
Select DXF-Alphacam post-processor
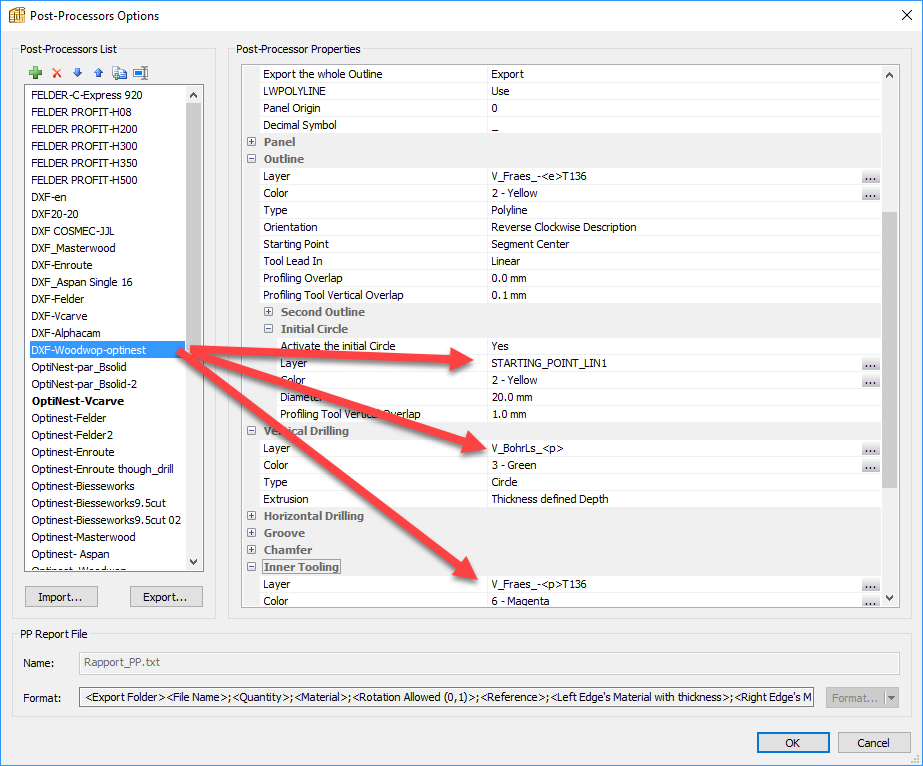pos(66,333)
